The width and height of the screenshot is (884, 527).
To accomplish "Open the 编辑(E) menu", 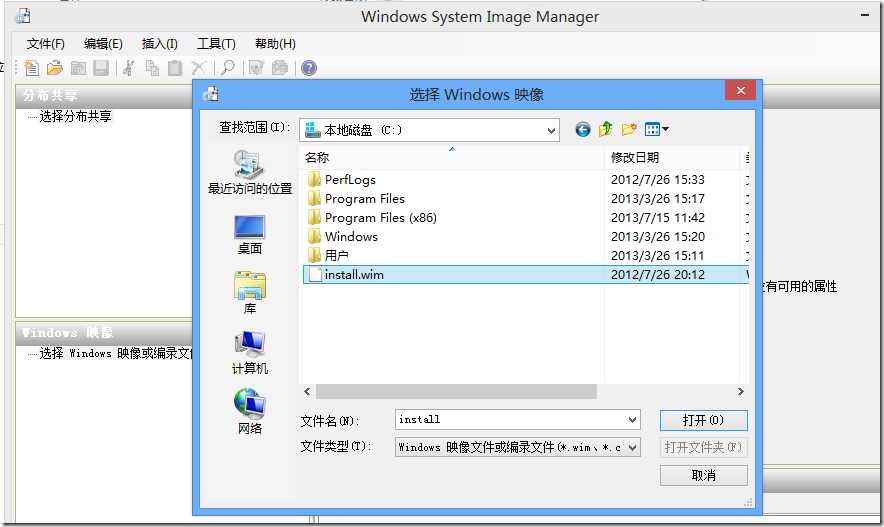I will 103,44.
